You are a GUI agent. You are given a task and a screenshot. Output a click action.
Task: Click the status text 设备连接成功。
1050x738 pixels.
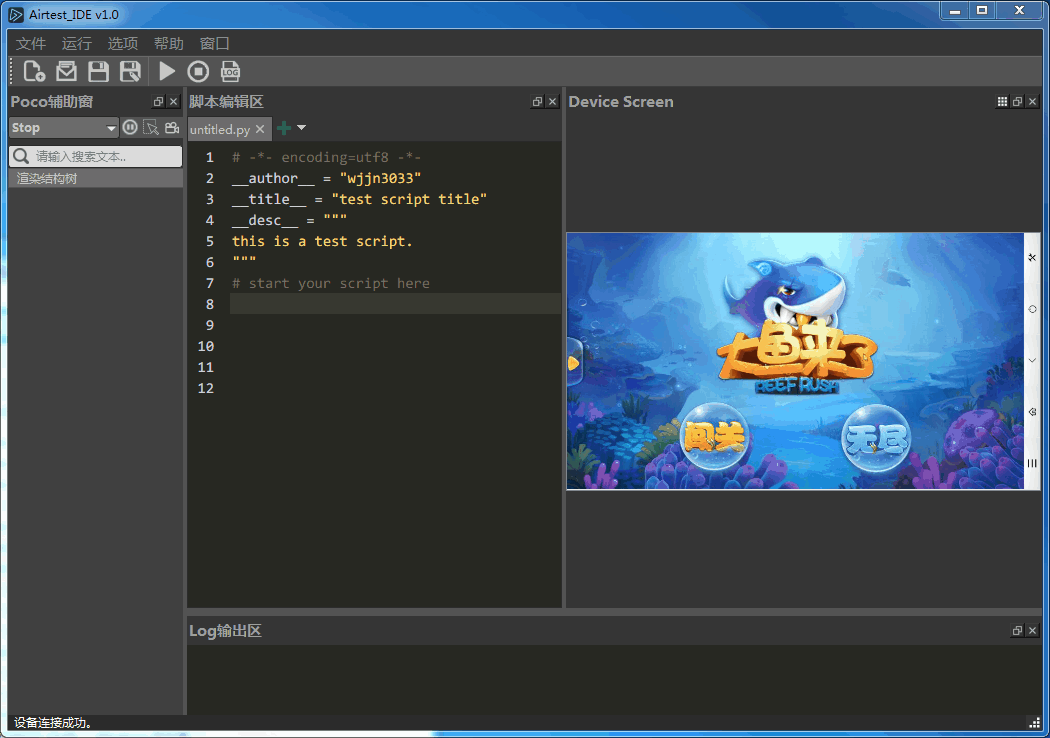point(53,723)
